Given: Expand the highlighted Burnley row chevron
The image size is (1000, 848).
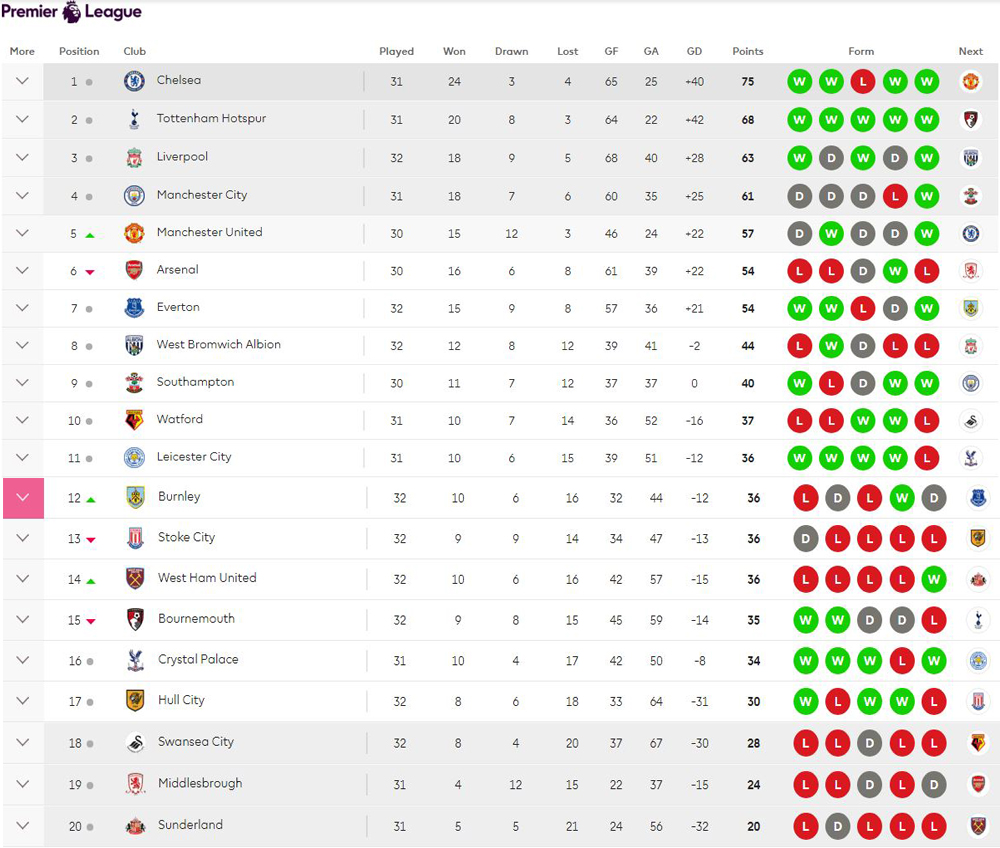Looking at the screenshot, I should pos(23,498).
